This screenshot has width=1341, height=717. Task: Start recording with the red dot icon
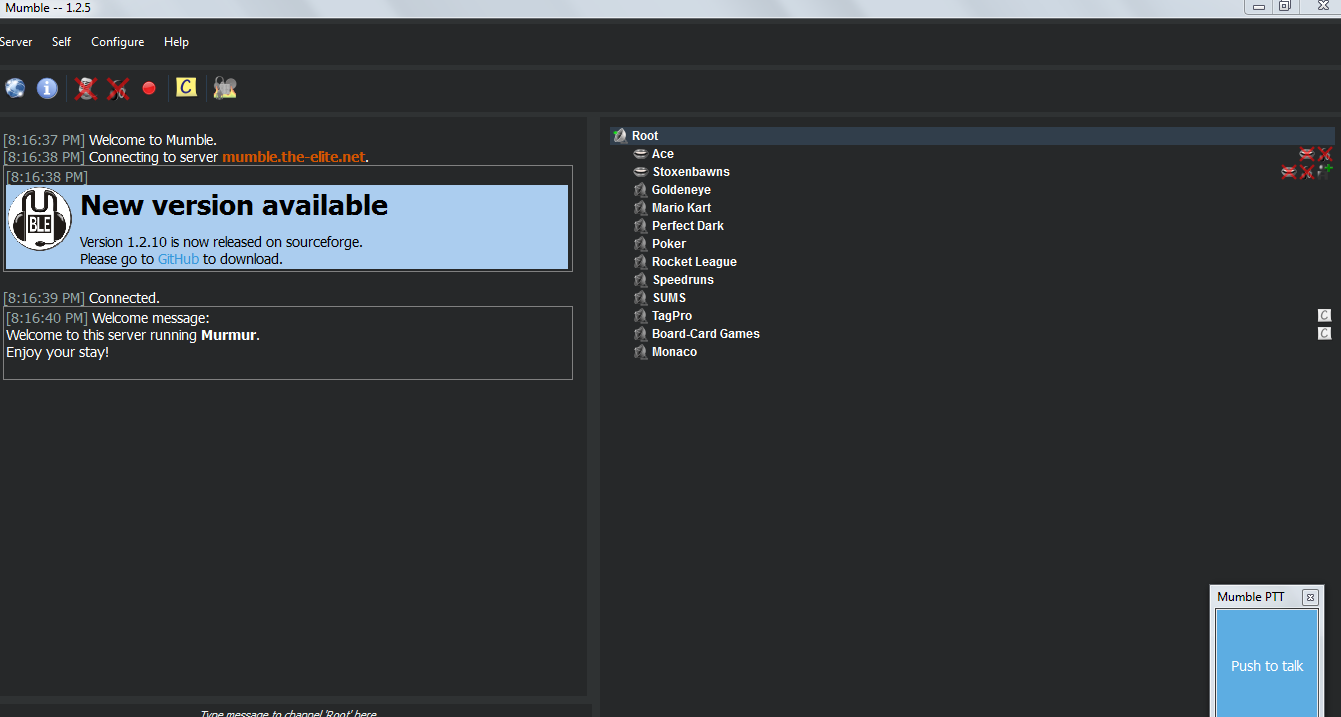tap(149, 88)
